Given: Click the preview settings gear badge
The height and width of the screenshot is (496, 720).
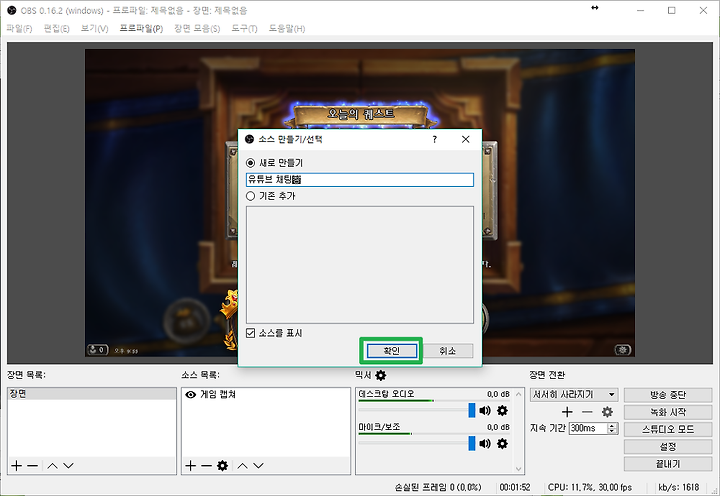Looking at the screenshot, I should pos(623,350).
